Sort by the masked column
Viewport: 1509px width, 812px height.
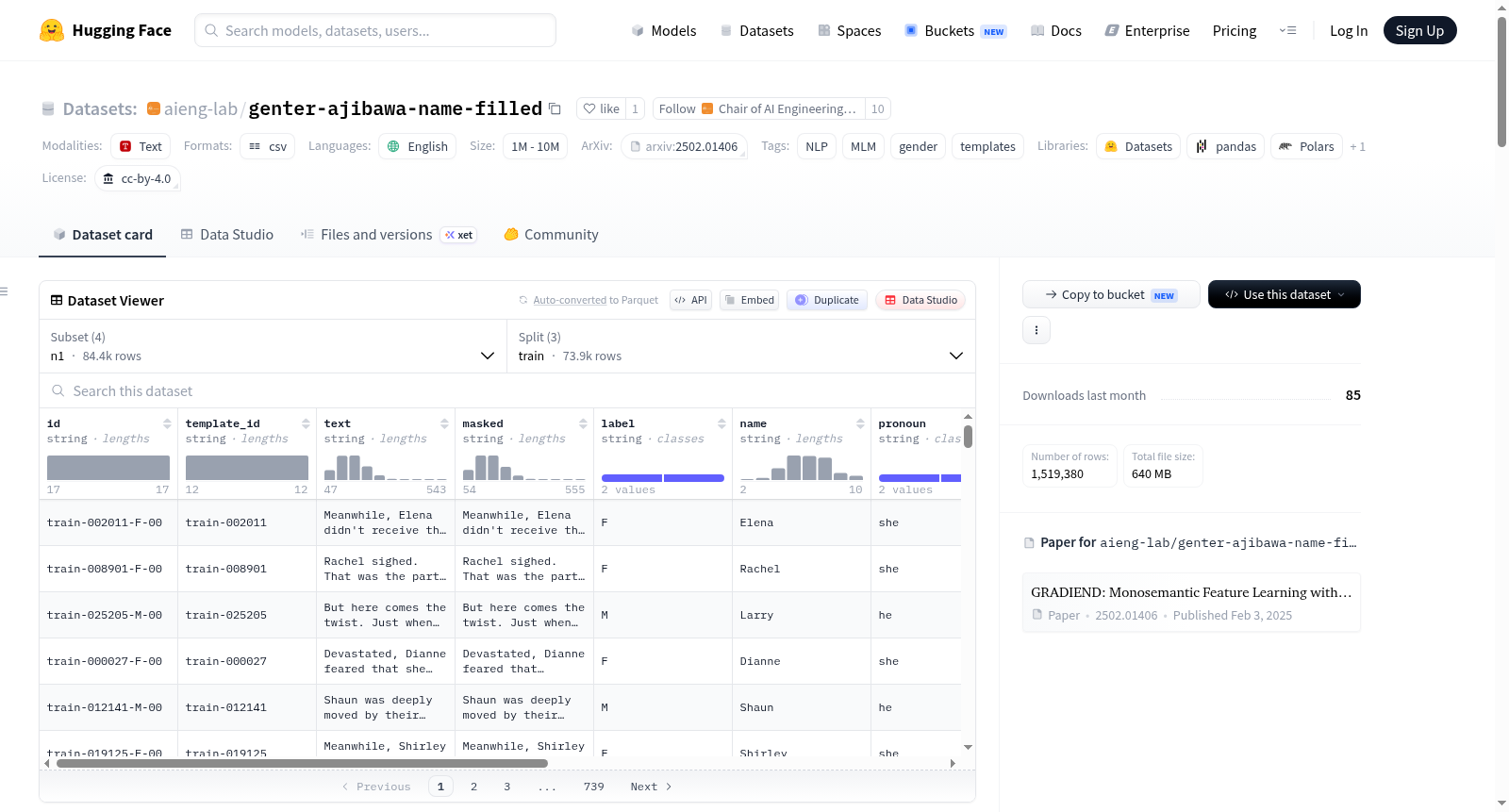click(x=583, y=423)
